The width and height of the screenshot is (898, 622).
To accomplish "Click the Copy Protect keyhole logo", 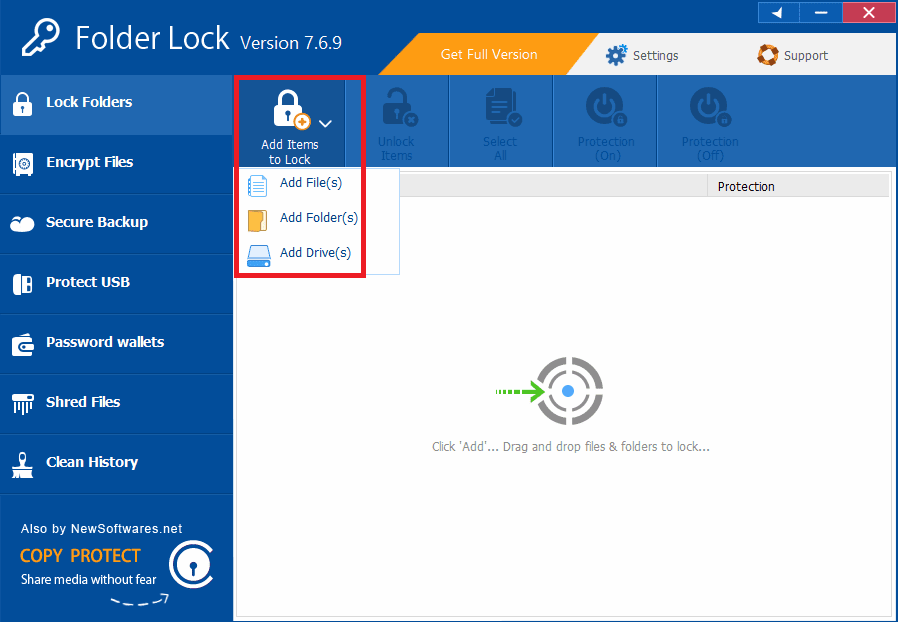I will (x=192, y=564).
